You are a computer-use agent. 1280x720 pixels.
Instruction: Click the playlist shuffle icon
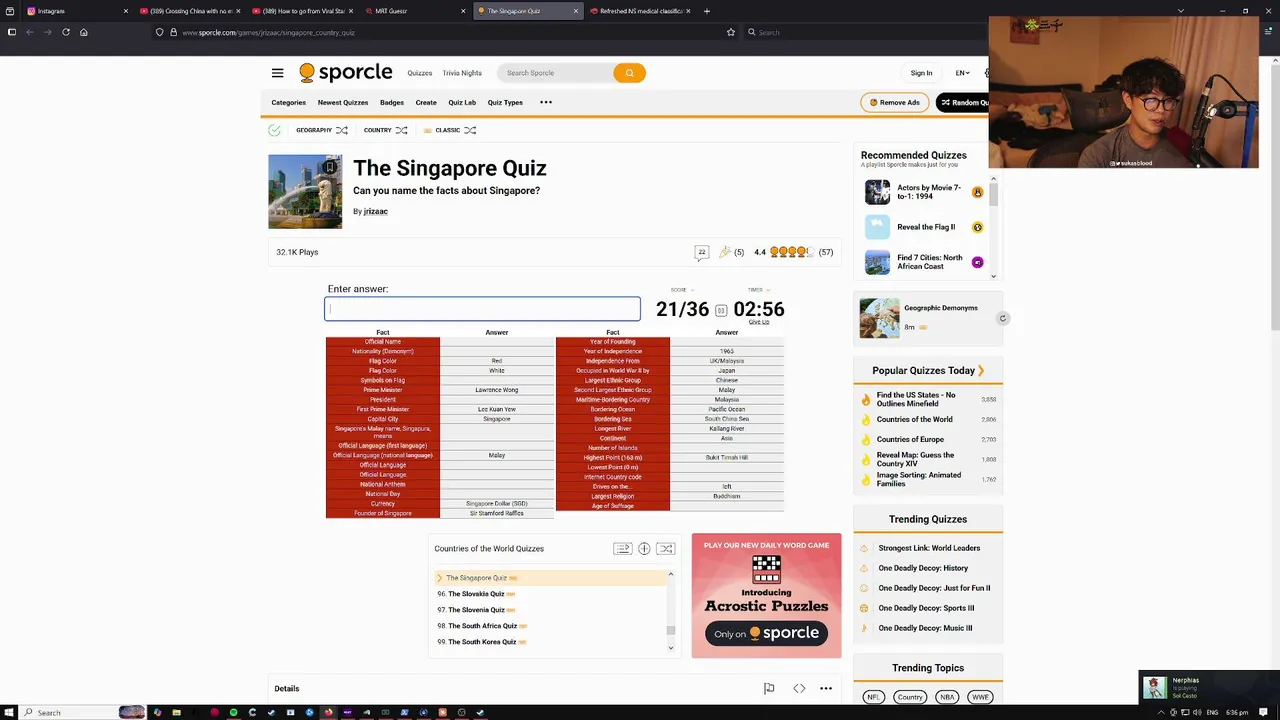pyautogui.click(x=666, y=548)
